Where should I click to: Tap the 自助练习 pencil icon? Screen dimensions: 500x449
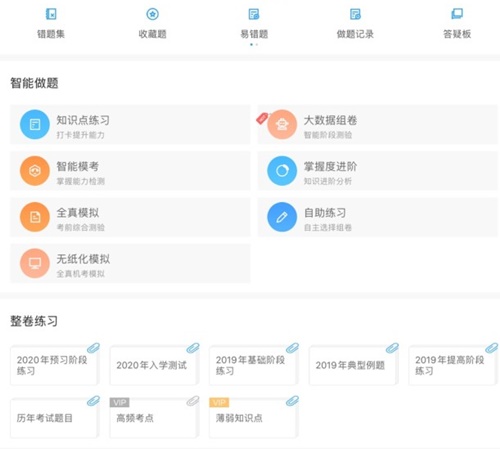(x=282, y=217)
